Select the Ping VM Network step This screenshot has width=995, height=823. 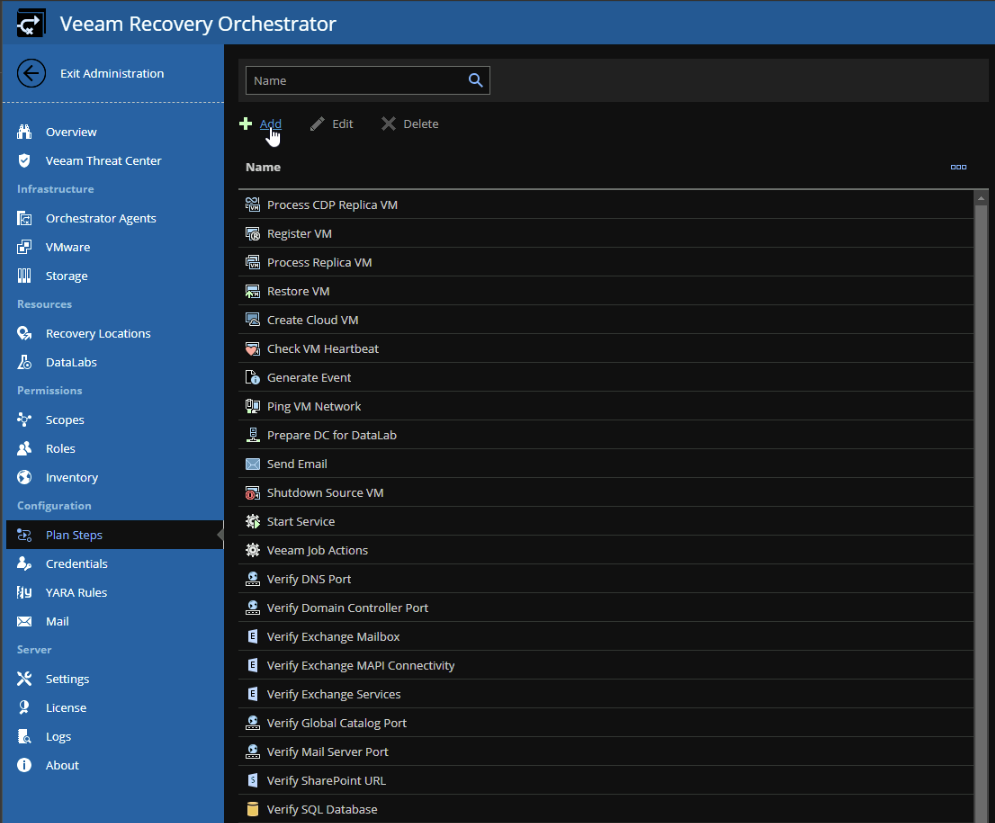pyautogui.click(x=605, y=406)
